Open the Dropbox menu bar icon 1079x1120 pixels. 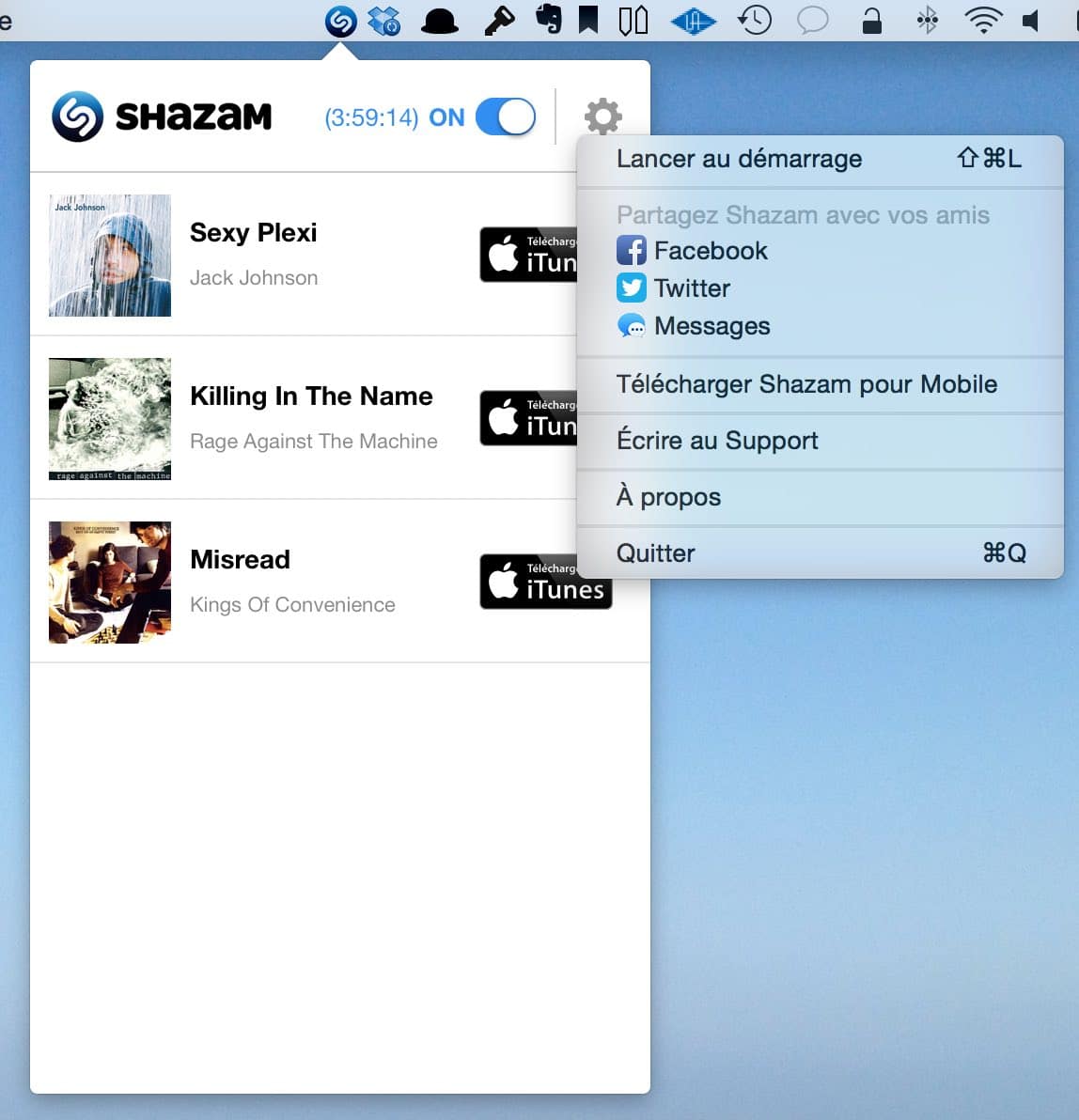coord(384,21)
